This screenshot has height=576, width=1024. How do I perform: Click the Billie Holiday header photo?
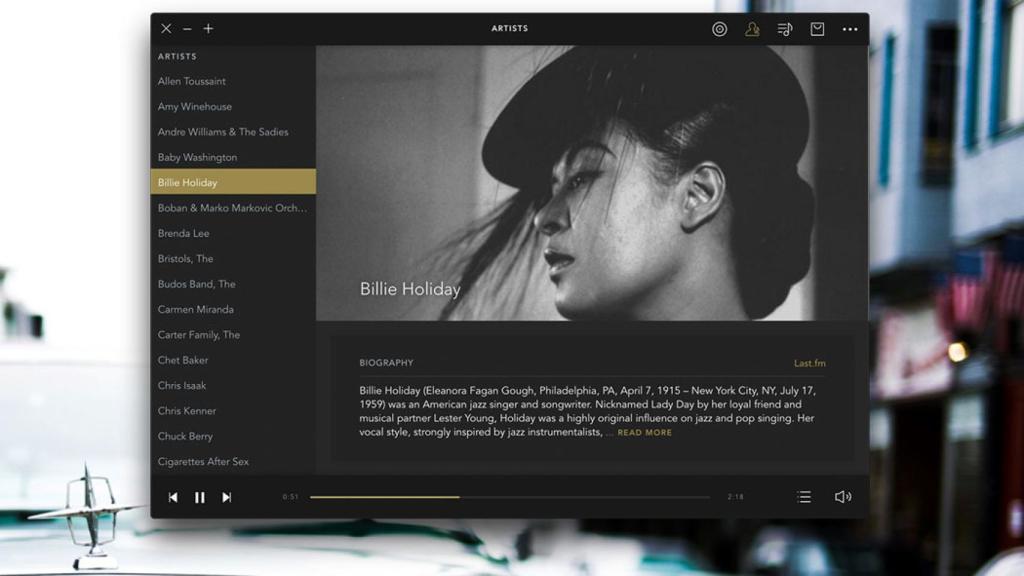click(592, 182)
